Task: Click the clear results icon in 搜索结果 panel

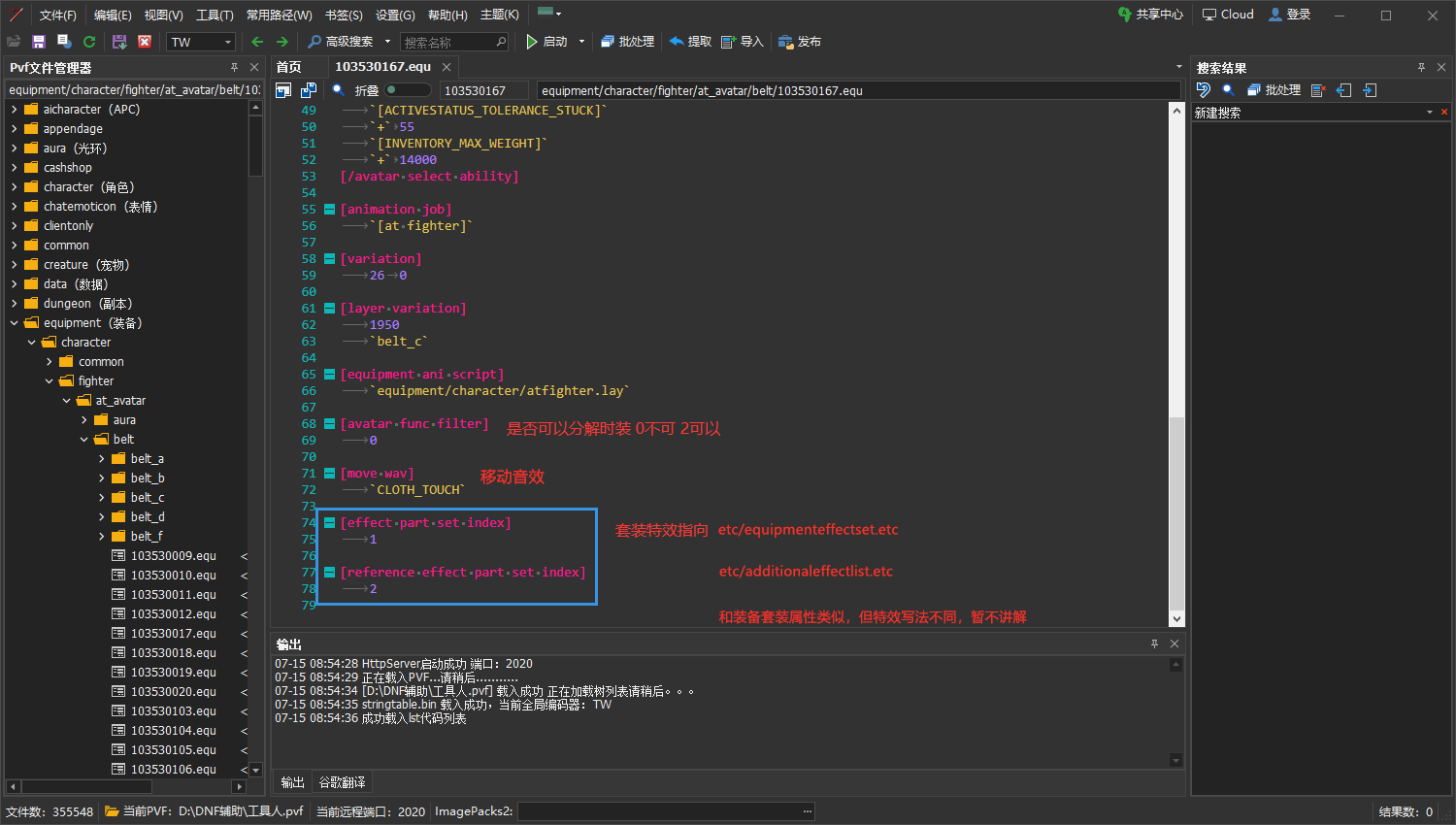Action: point(1317,90)
